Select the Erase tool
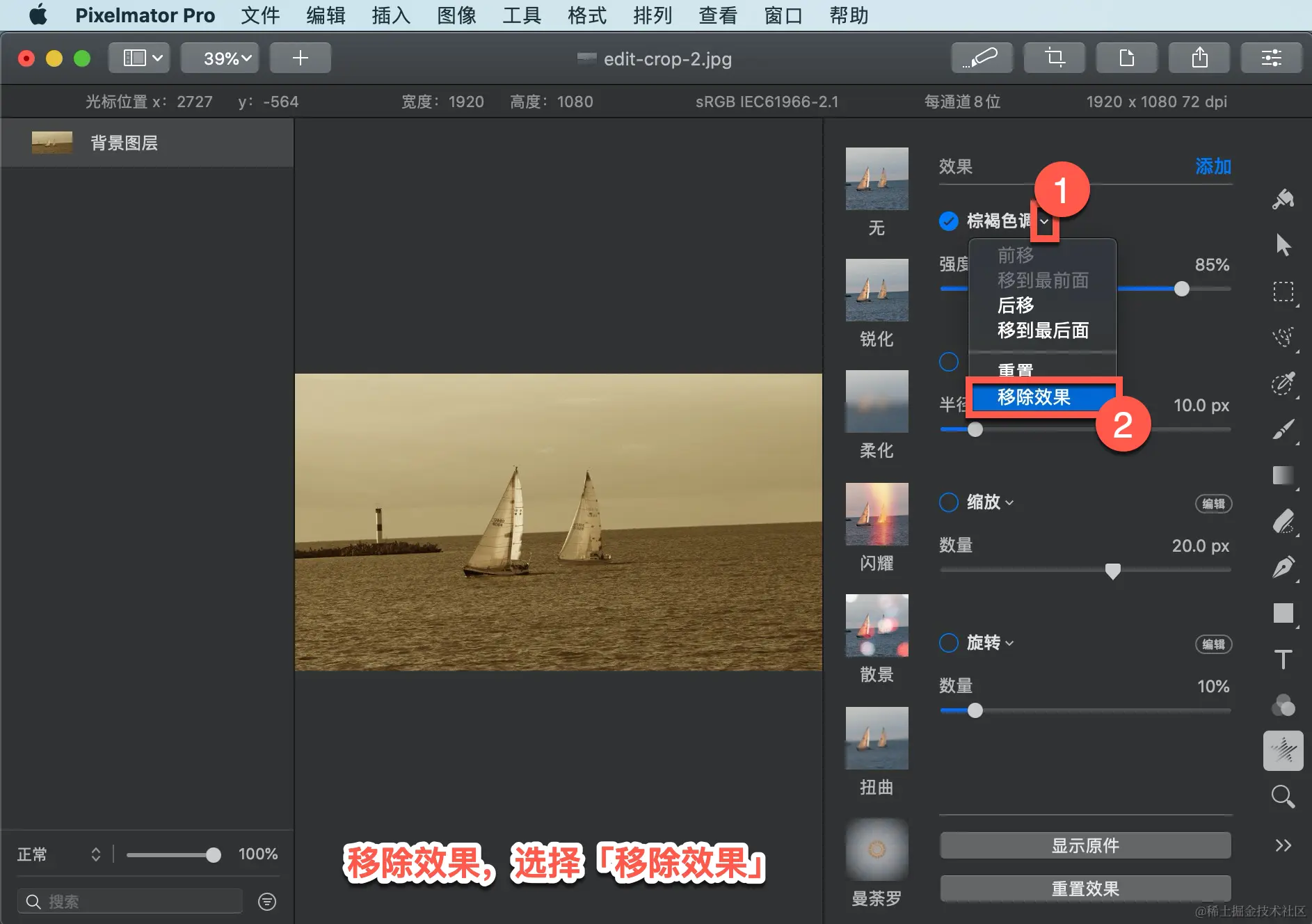The image size is (1312, 924). click(1283, 521)
